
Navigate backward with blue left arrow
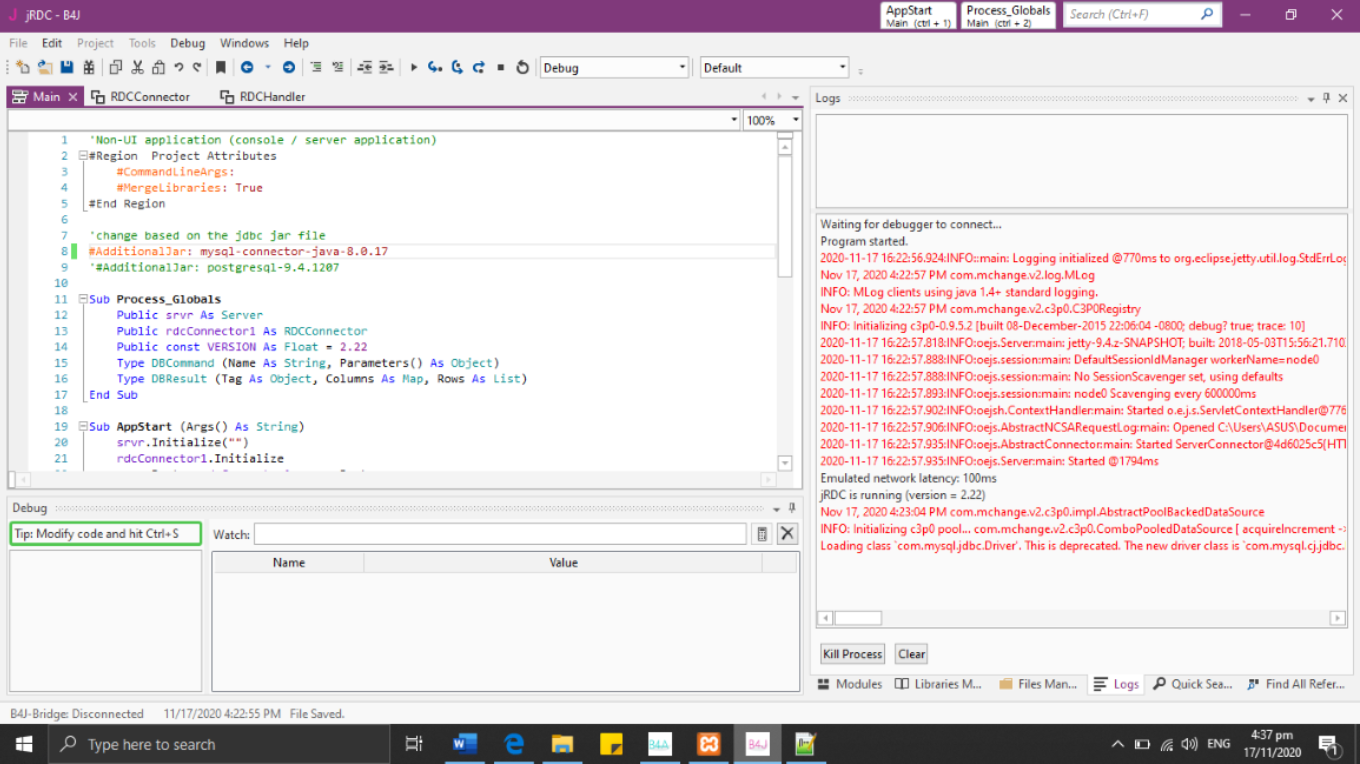coord(247,68)
